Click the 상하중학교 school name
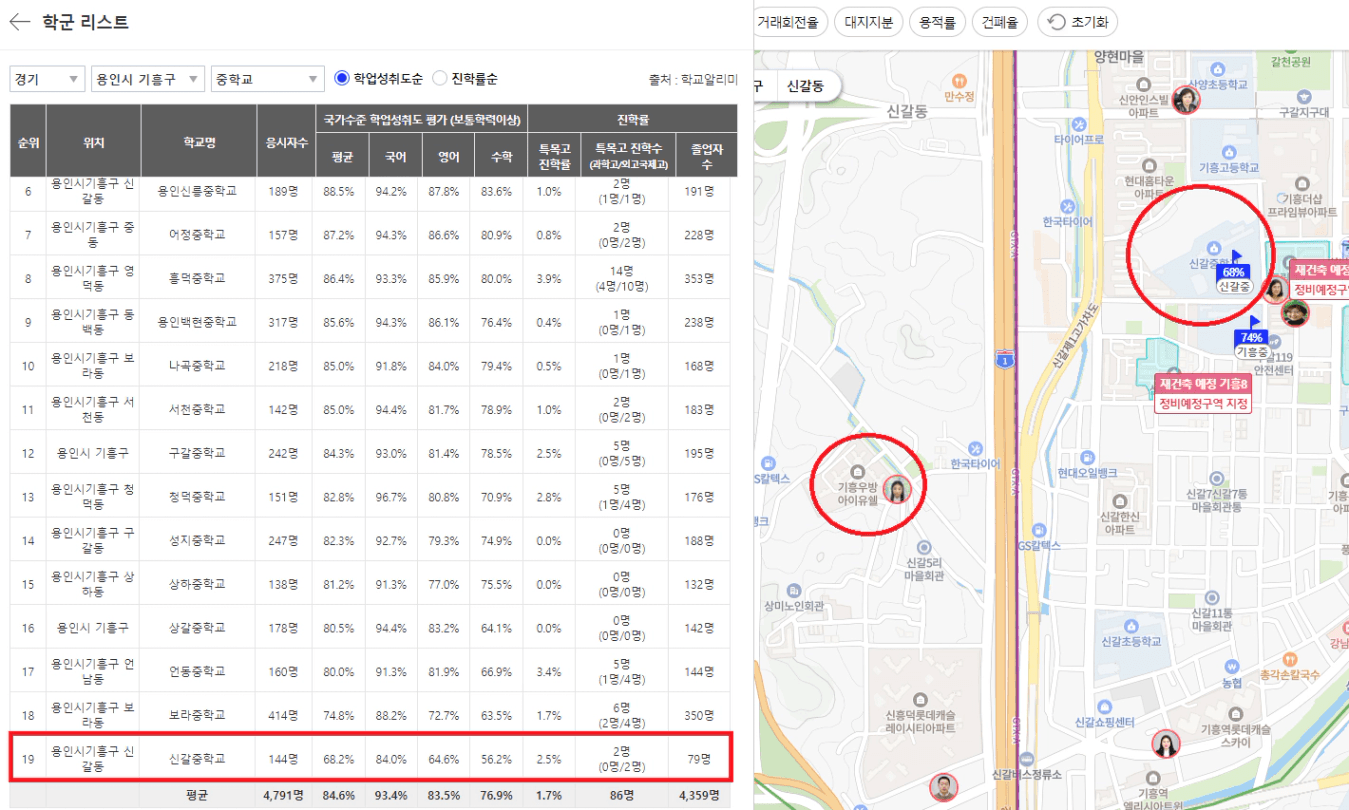Viewport: 1349px width, 810px height. pos(197,584)
